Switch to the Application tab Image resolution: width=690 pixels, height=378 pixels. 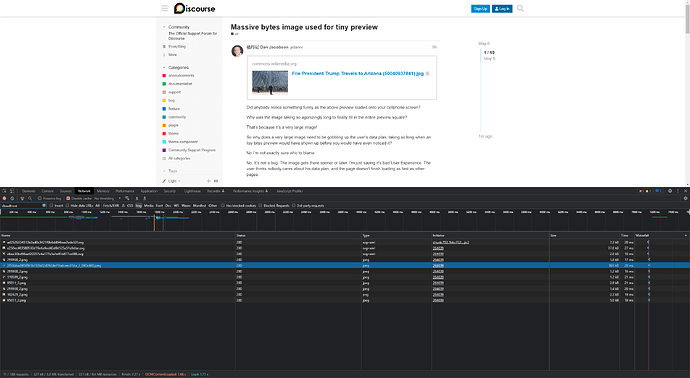tap(149, 191)
